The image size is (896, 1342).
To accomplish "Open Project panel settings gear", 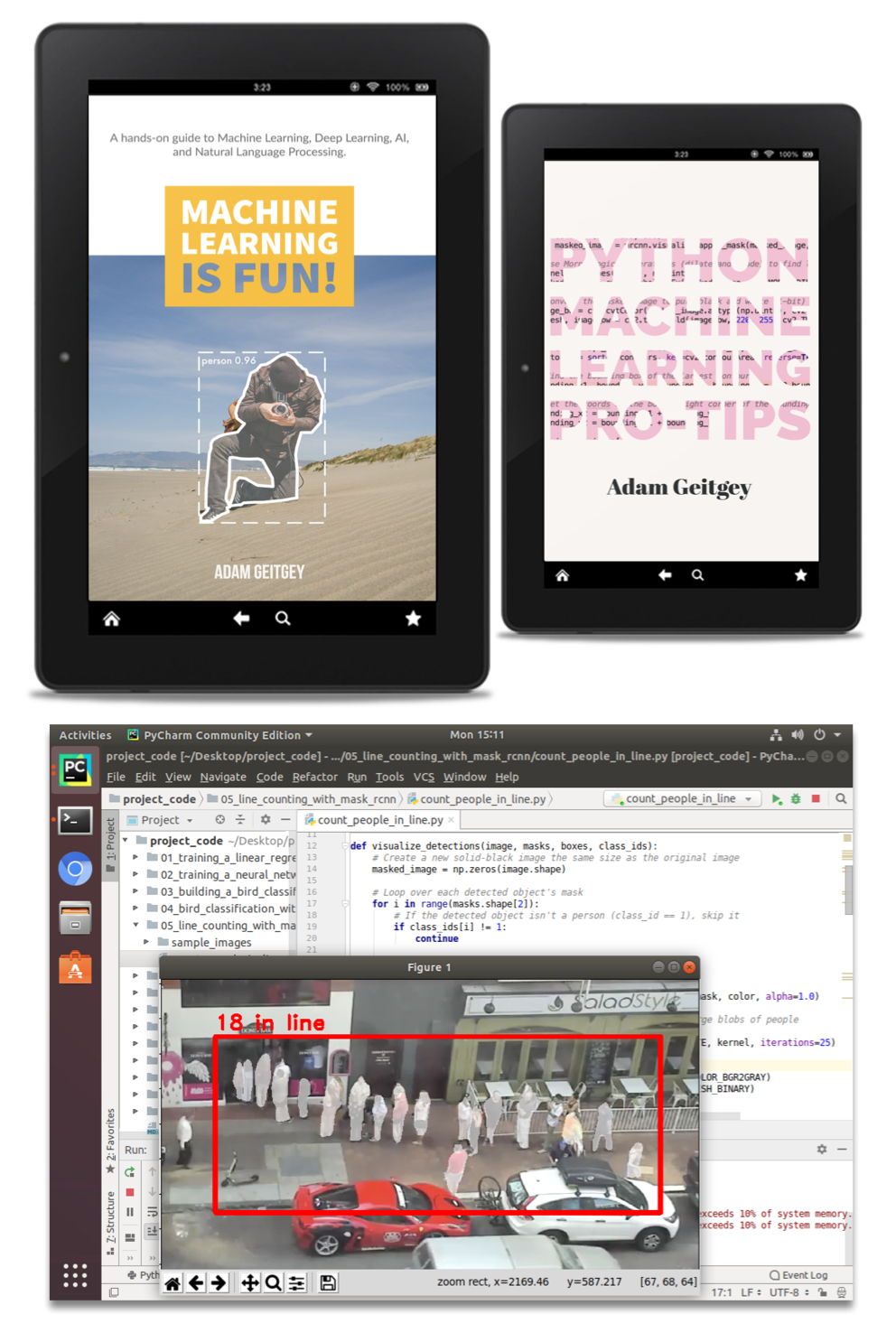I will tap(266, 820).
